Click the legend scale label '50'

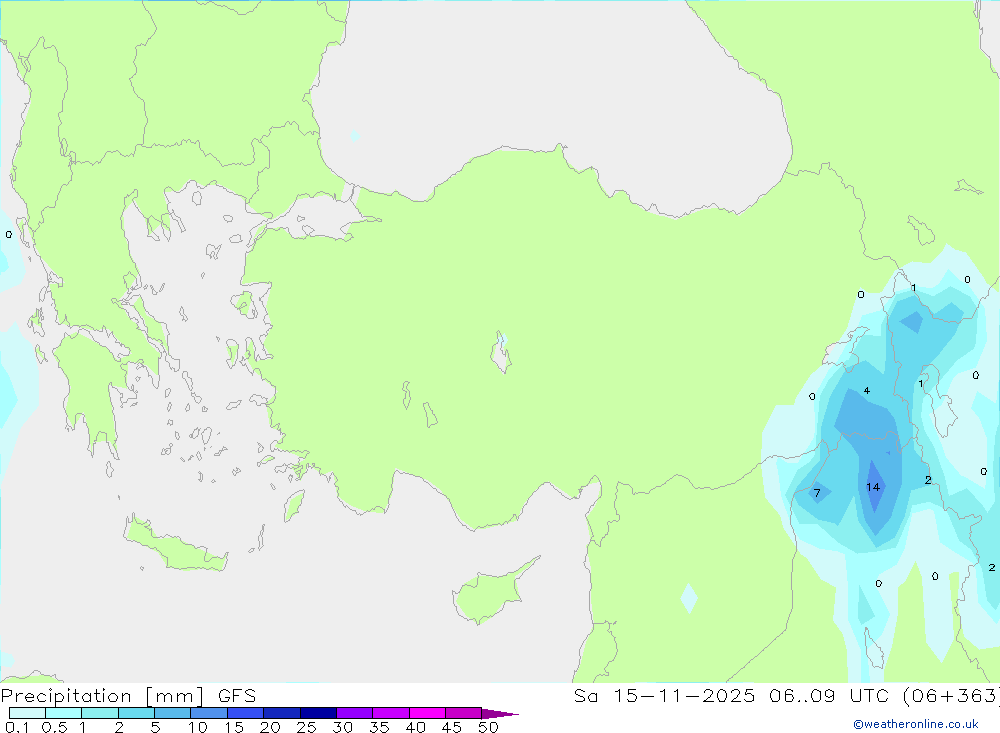[x=489, y=727]
